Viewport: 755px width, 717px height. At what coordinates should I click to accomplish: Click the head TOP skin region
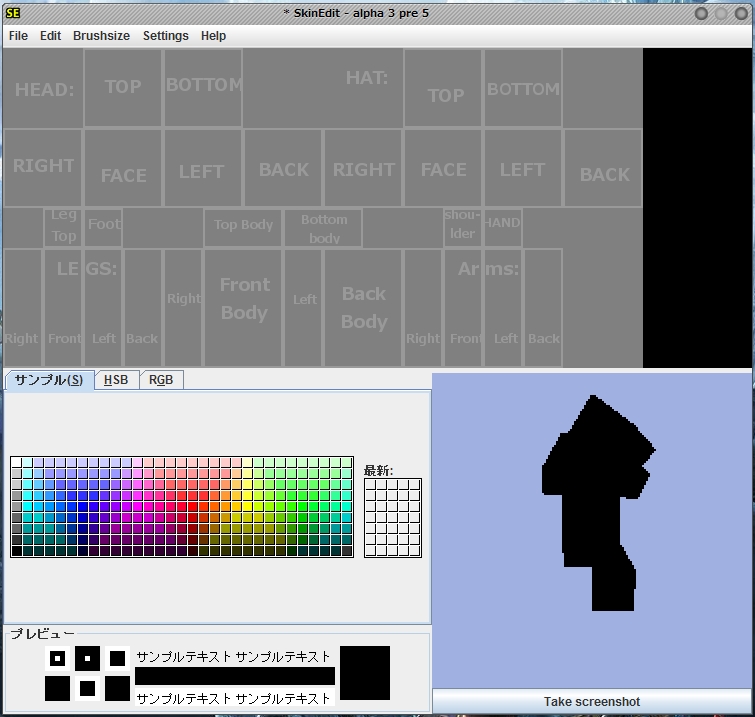click(123, 88)
